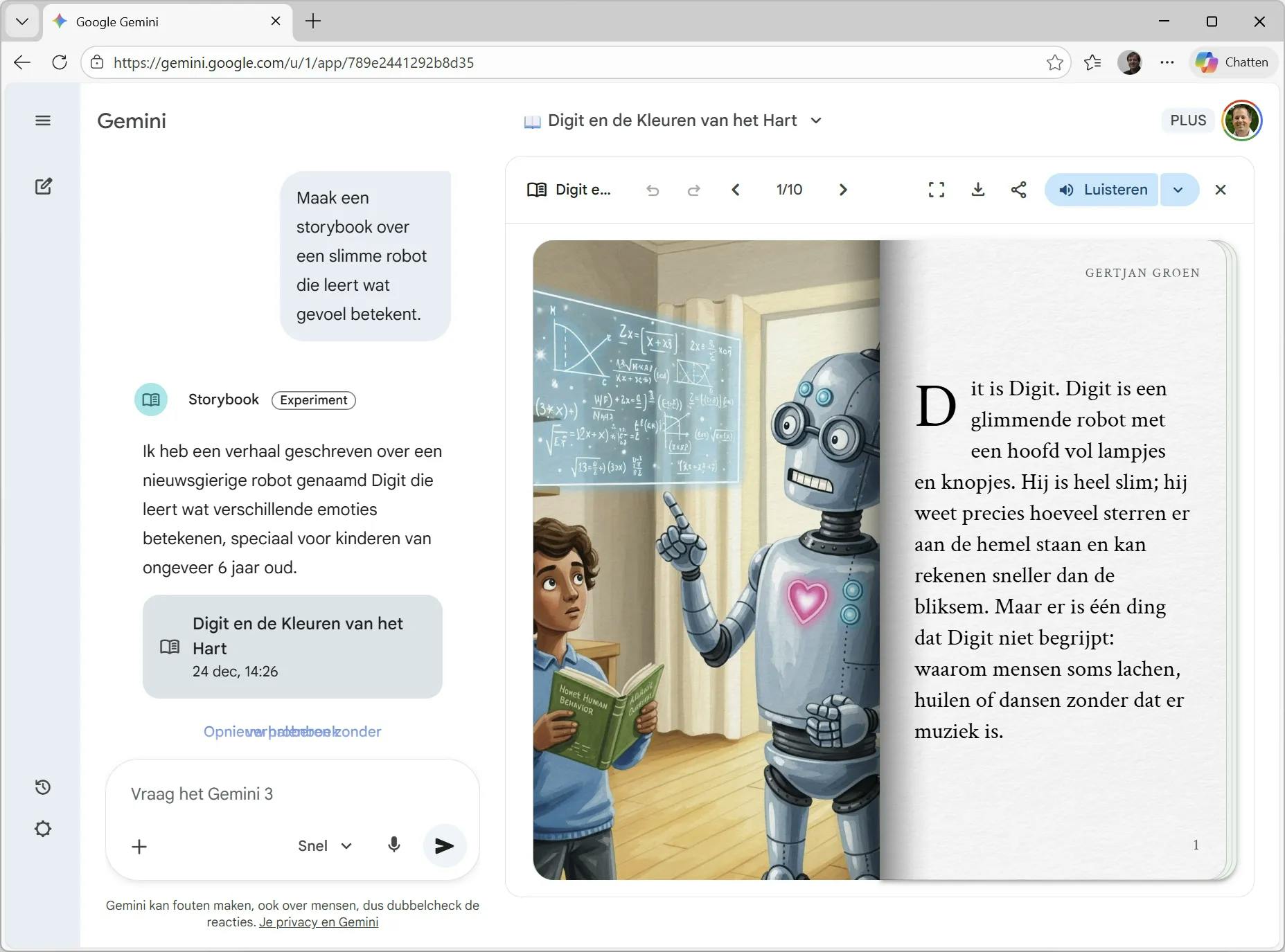The width and height of the screenshot is (1285, 952).
Task: Open the browser profile avatar
Action: [1130, 62]
